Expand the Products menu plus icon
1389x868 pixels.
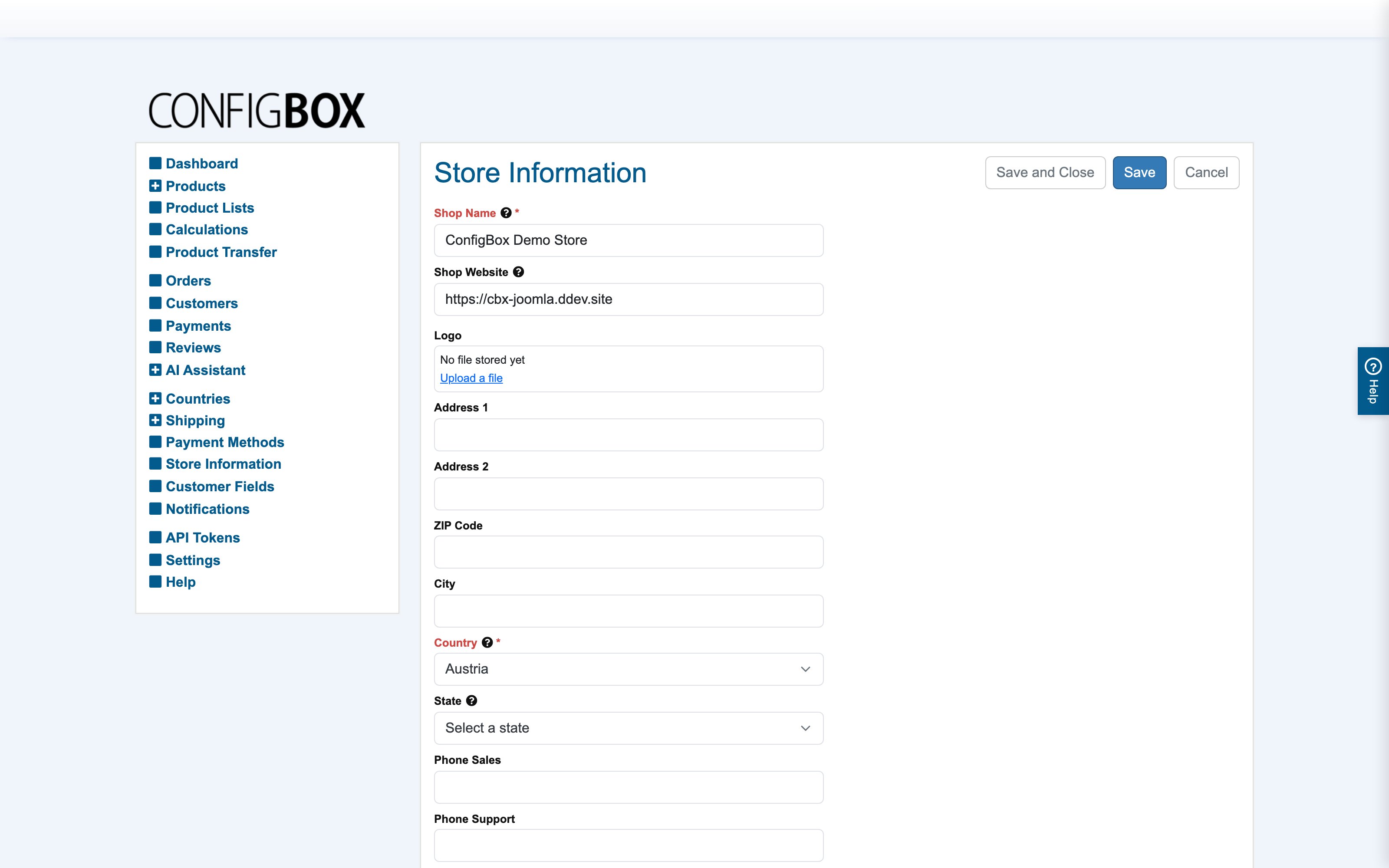point(155,186)
